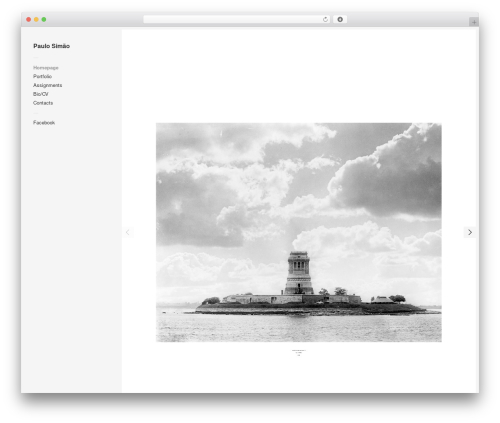Open the Contacts page
500x423 pixels.
[43, 103]
